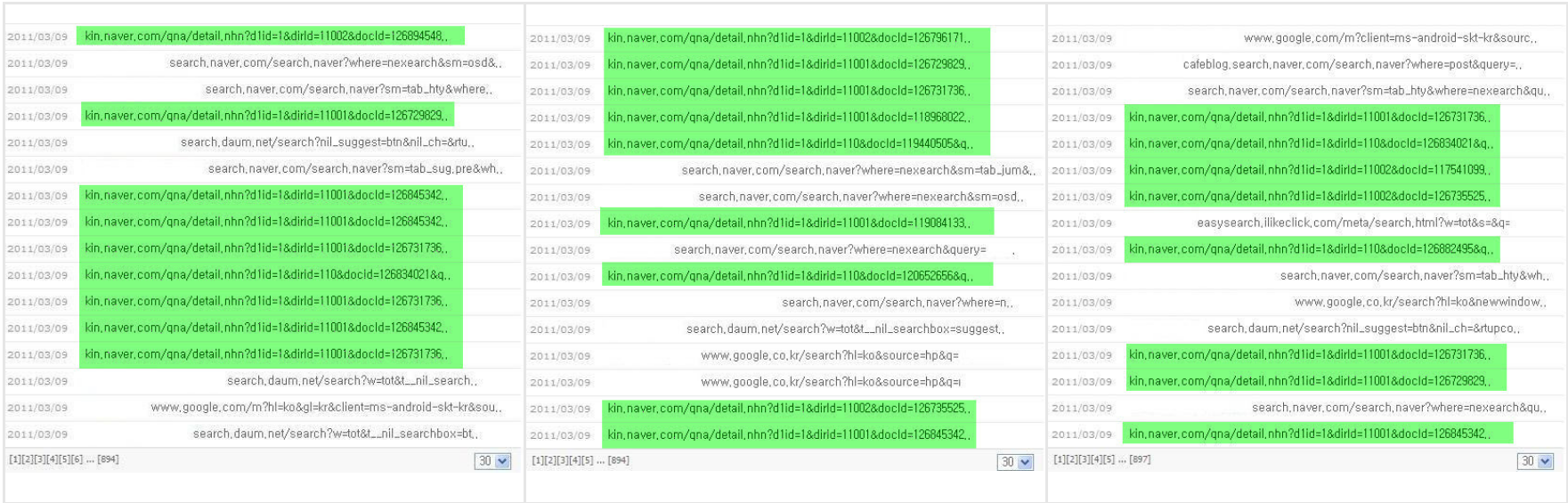Select left panel daum row ending nil_search
The height and width of the screenshot is (503, 1568).
pos(352,381)
